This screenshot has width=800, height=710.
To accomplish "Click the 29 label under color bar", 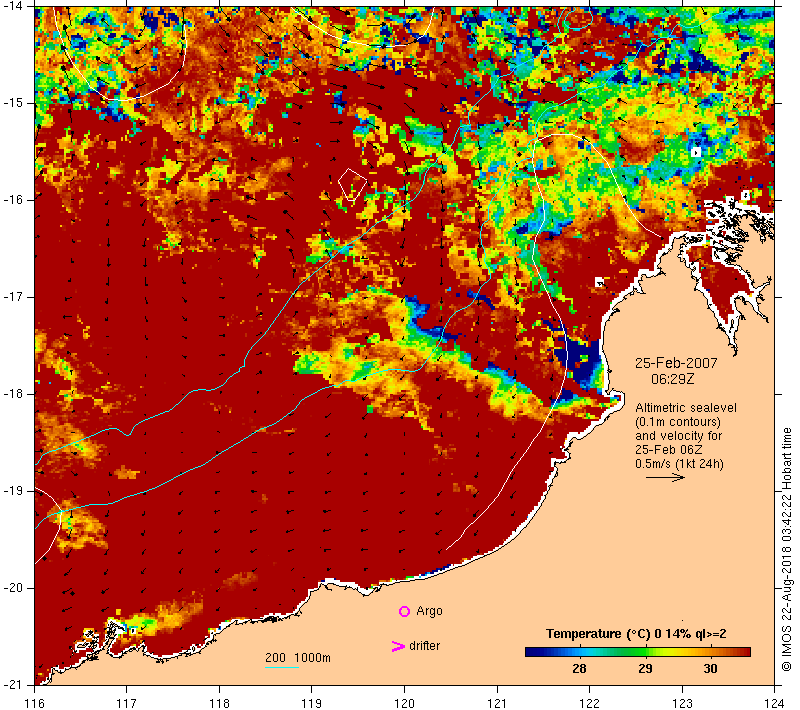I will point(645,669).
